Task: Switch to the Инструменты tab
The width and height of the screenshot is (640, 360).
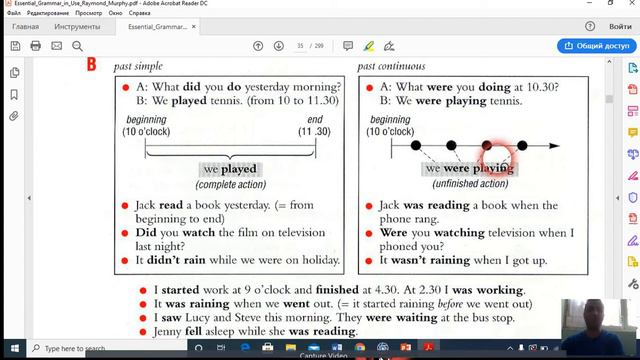Action: (77, 27)
